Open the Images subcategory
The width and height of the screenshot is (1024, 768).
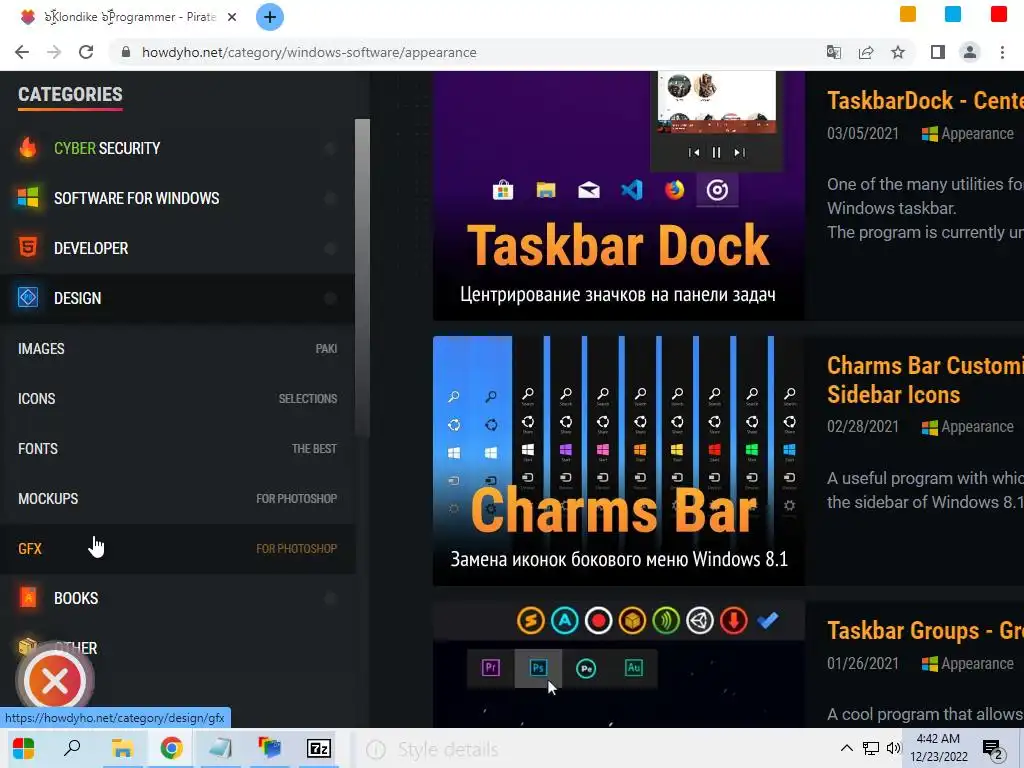coord(176,349)
